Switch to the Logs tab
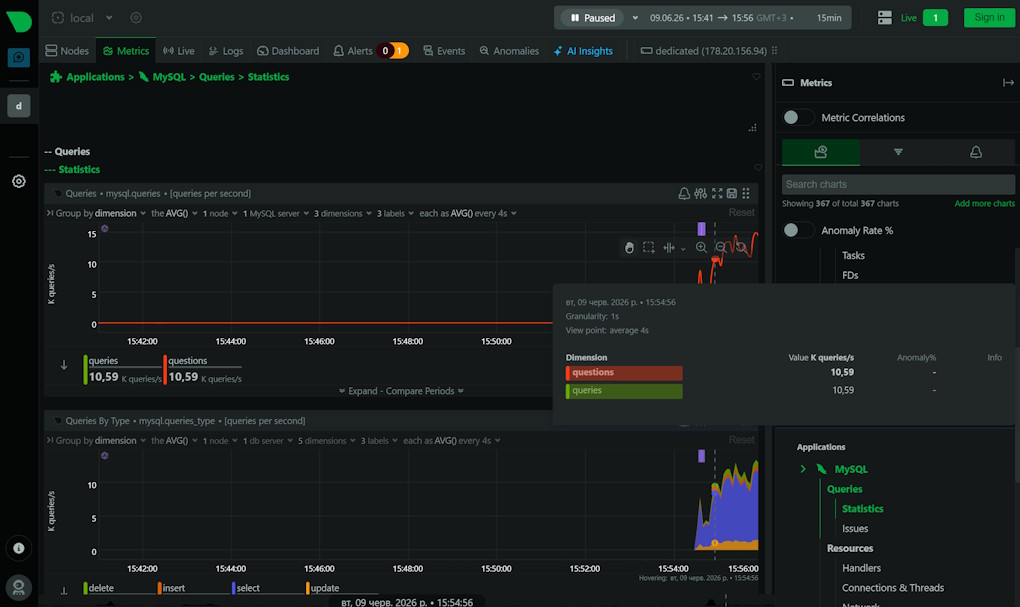Viewport: 1020px width, 607px height. 226,51
